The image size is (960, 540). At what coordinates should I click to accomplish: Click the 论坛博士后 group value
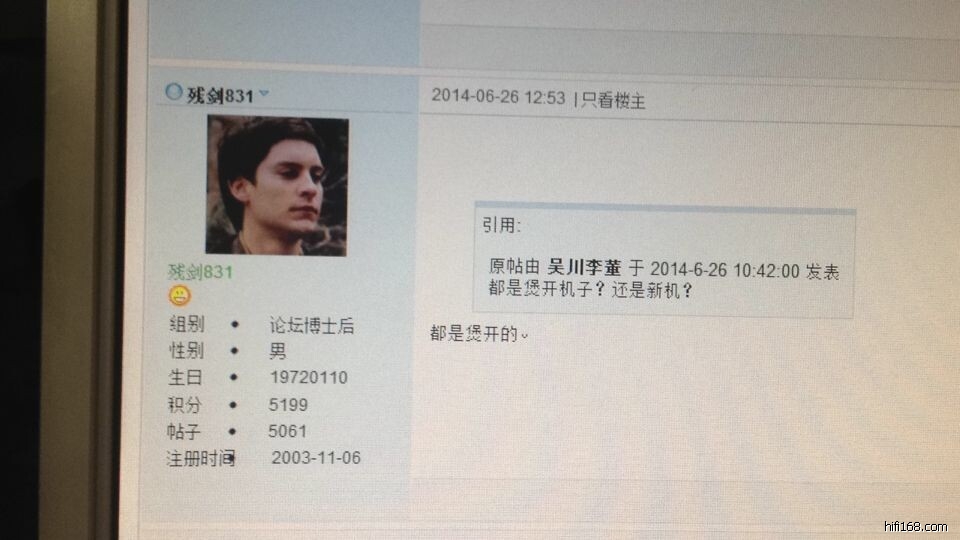(312, 325)
